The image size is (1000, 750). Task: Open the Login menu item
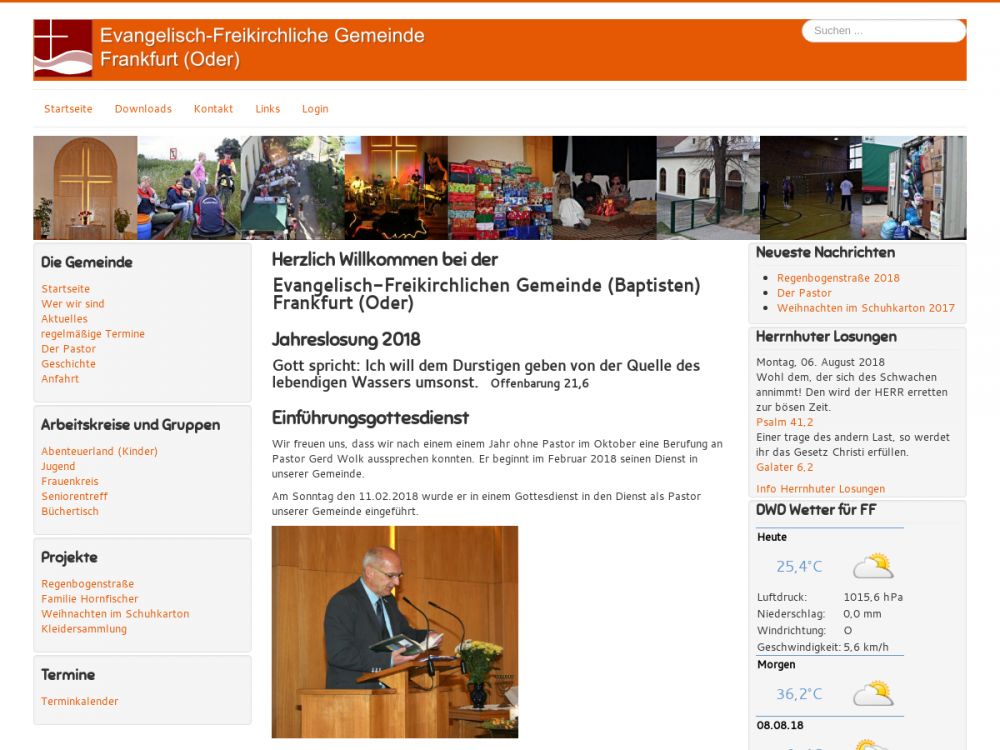click(x=315, y=109)
